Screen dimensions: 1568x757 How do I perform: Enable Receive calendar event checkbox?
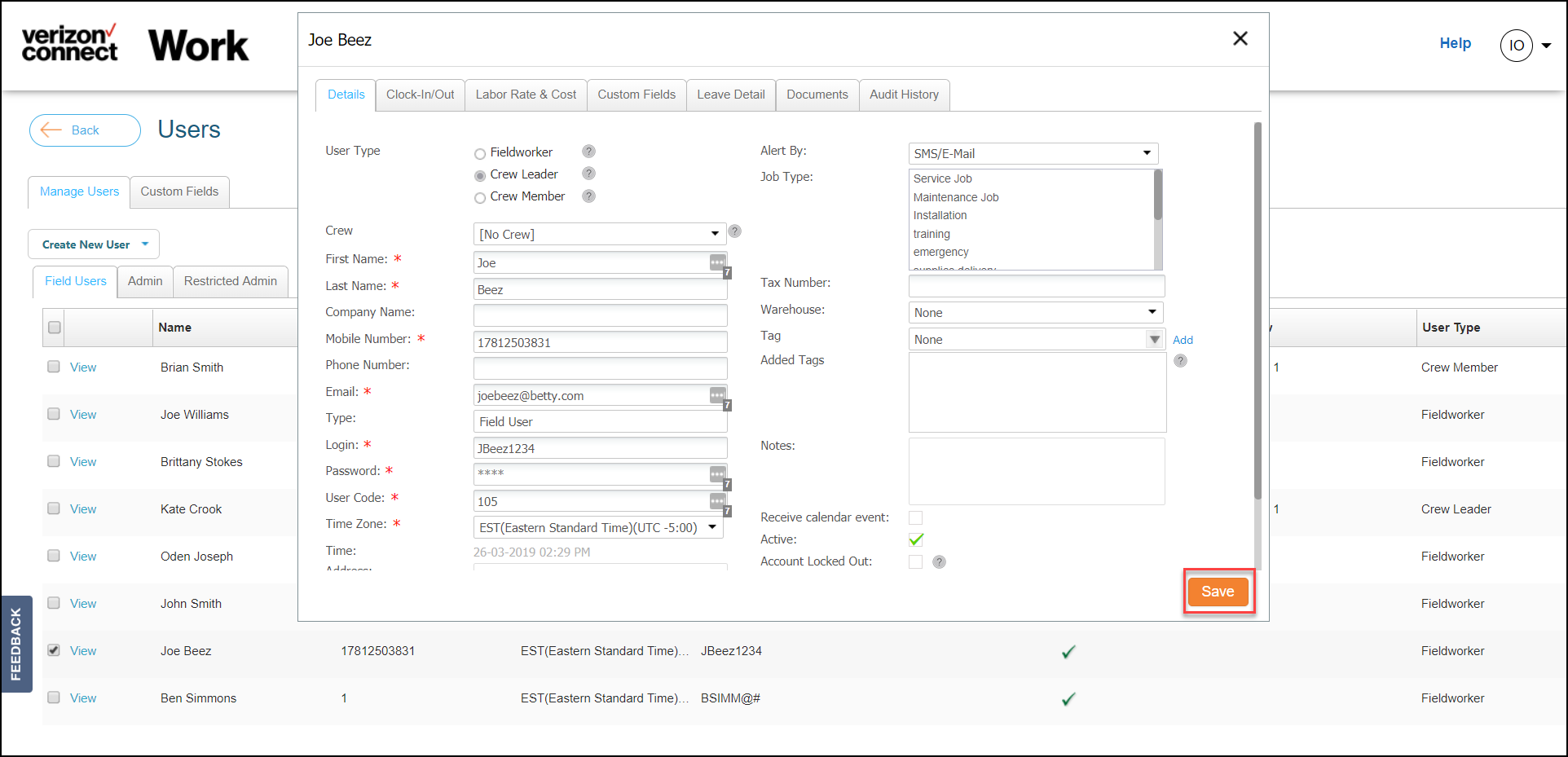(916, 518)
